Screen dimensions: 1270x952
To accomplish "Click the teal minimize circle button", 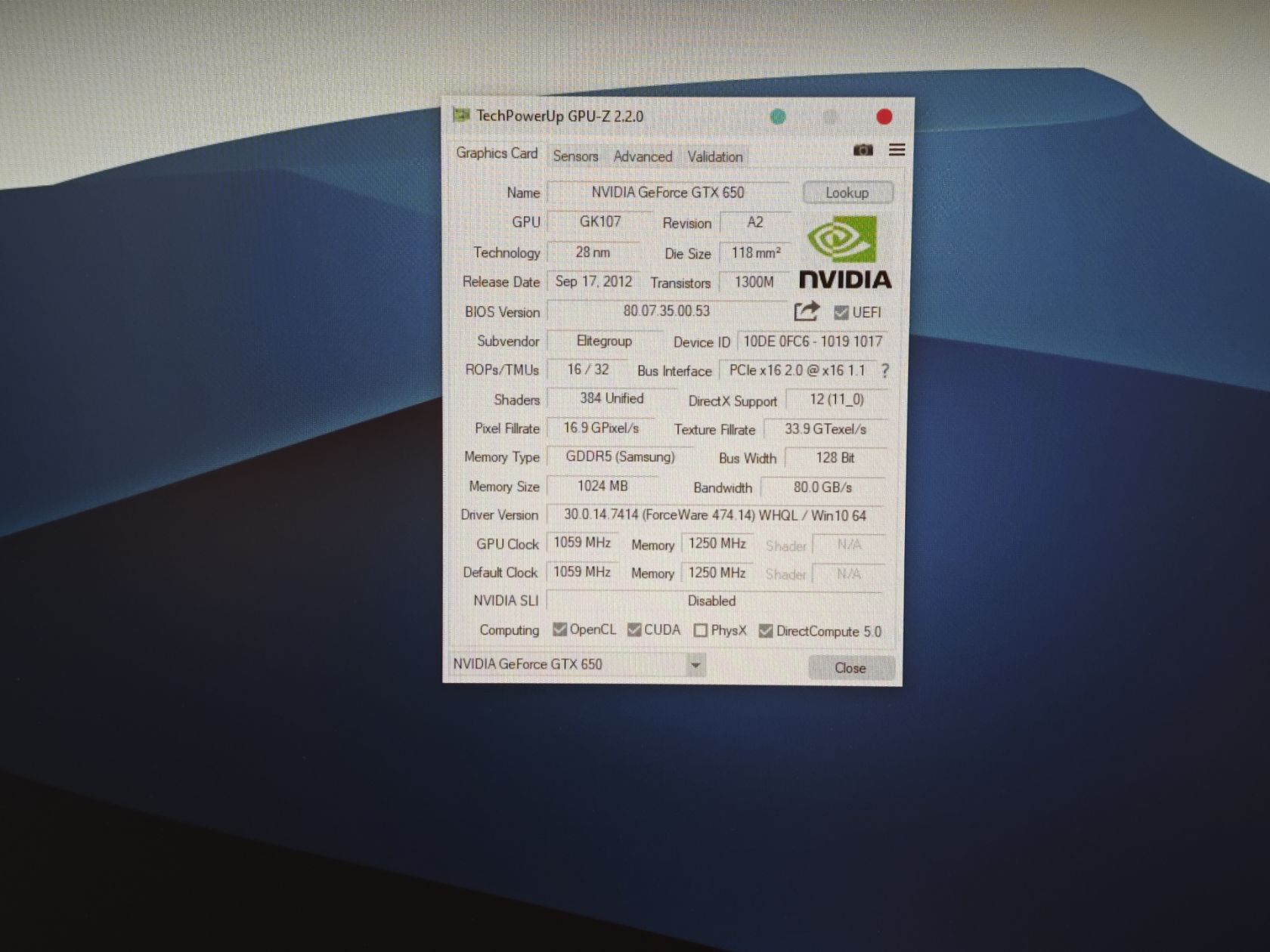I will (778, 116).
